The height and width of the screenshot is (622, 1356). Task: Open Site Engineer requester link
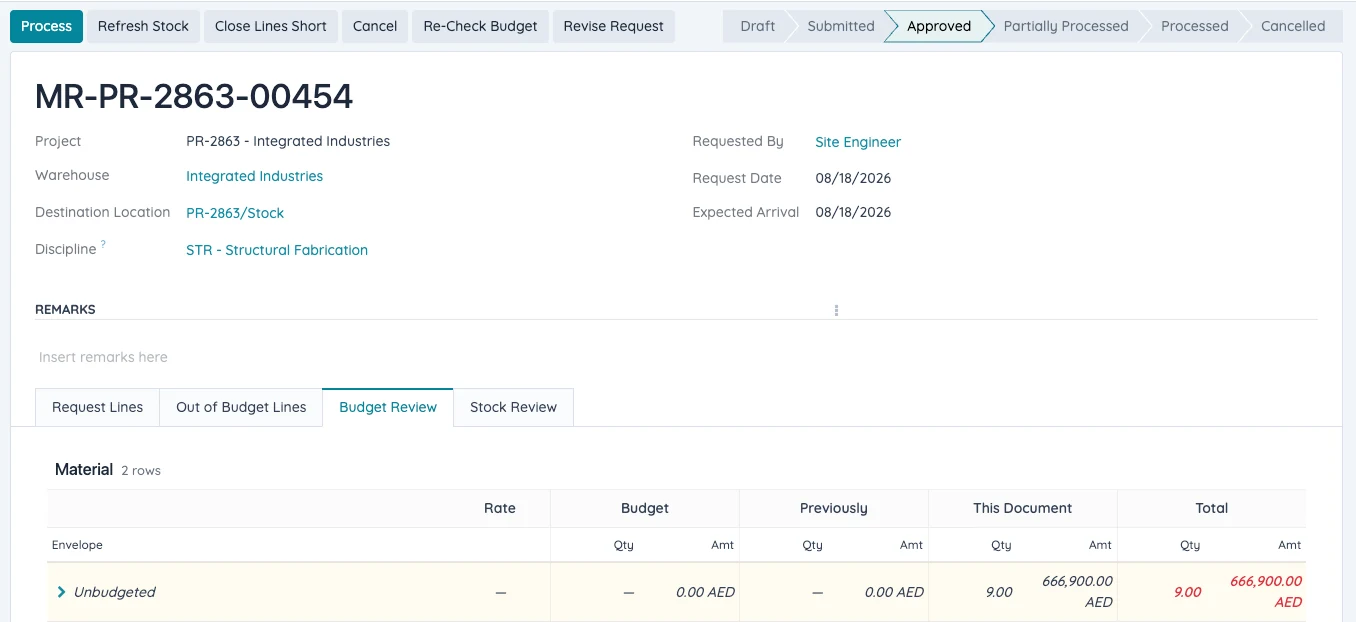coord(858,142)
